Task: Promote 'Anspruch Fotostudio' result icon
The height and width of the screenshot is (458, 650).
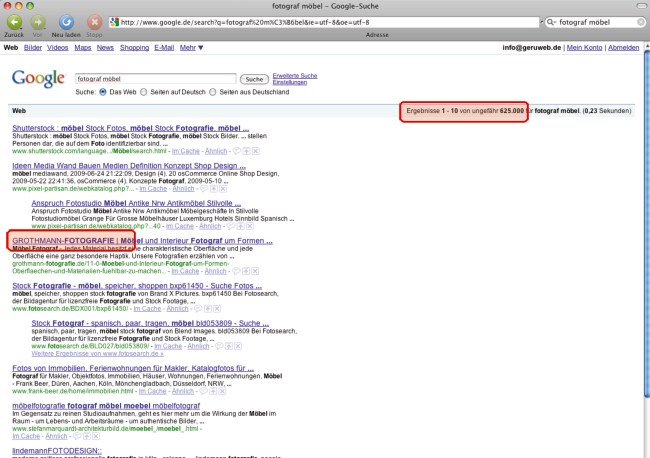Action: point(240,226)
